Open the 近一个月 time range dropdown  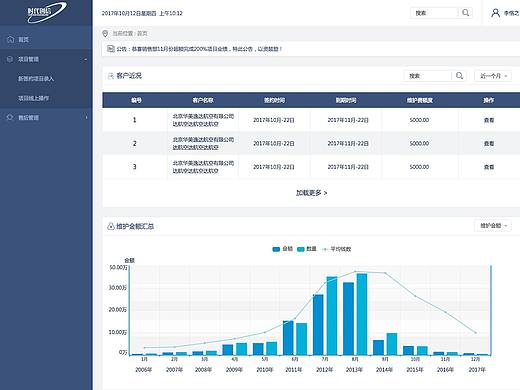(x=493, y=76)
